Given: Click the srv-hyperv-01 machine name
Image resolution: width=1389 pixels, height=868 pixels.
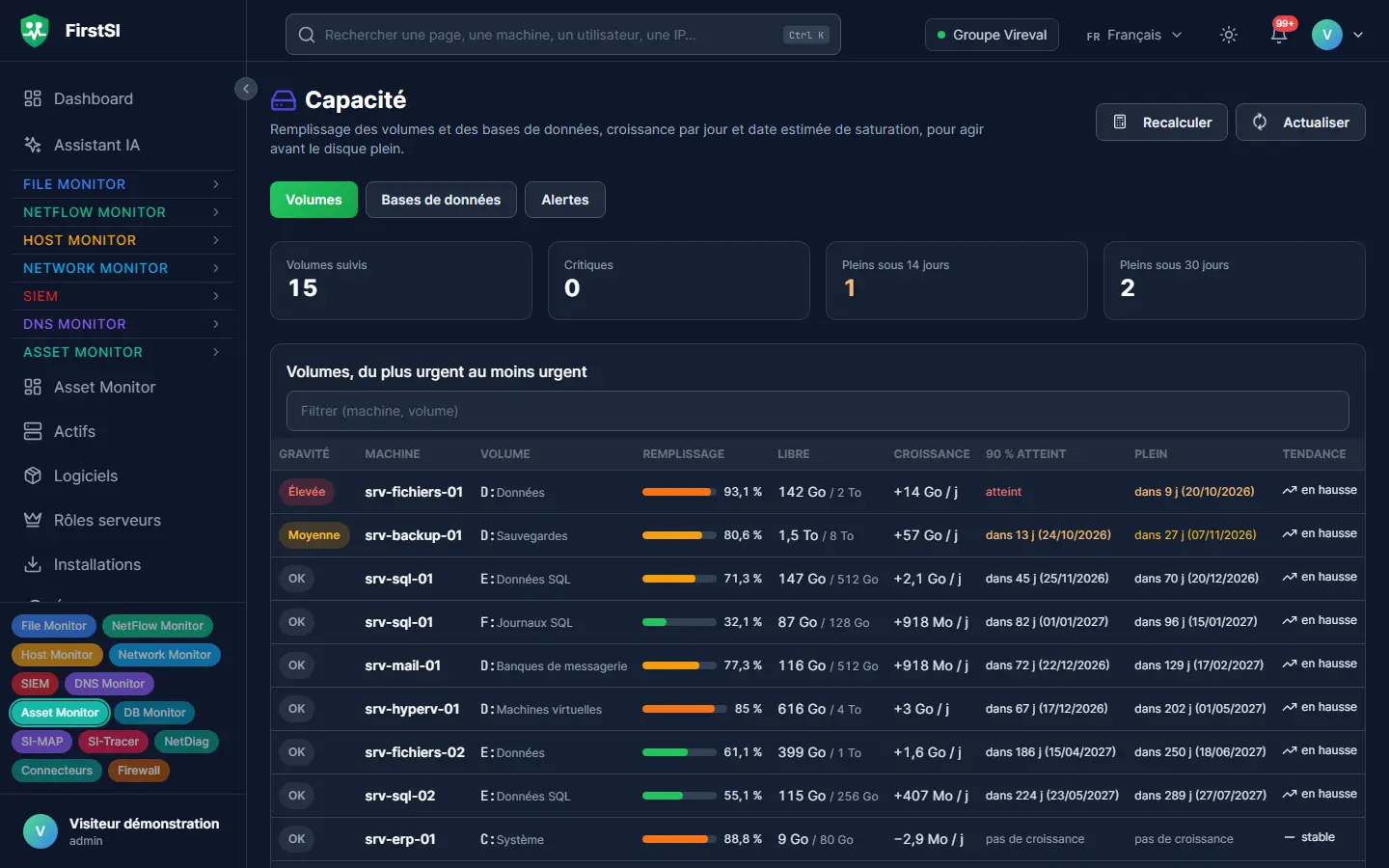Looking at the screenshot, I should pos(412,709).
